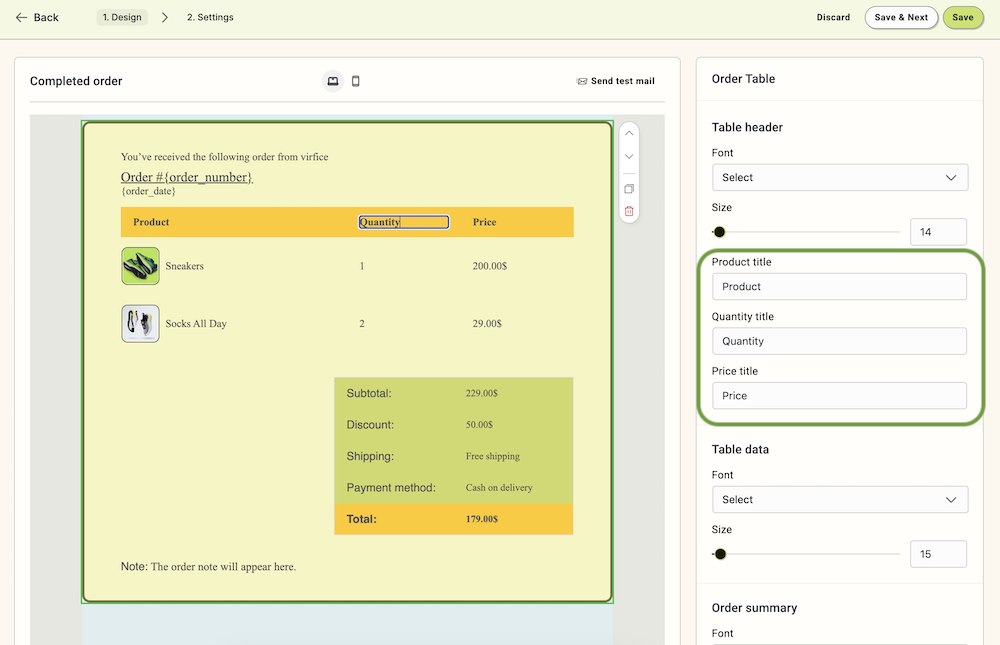Select the Quantity header in the email preview
This screenshot has width=1000, height=645.
[x=403, y=222]
